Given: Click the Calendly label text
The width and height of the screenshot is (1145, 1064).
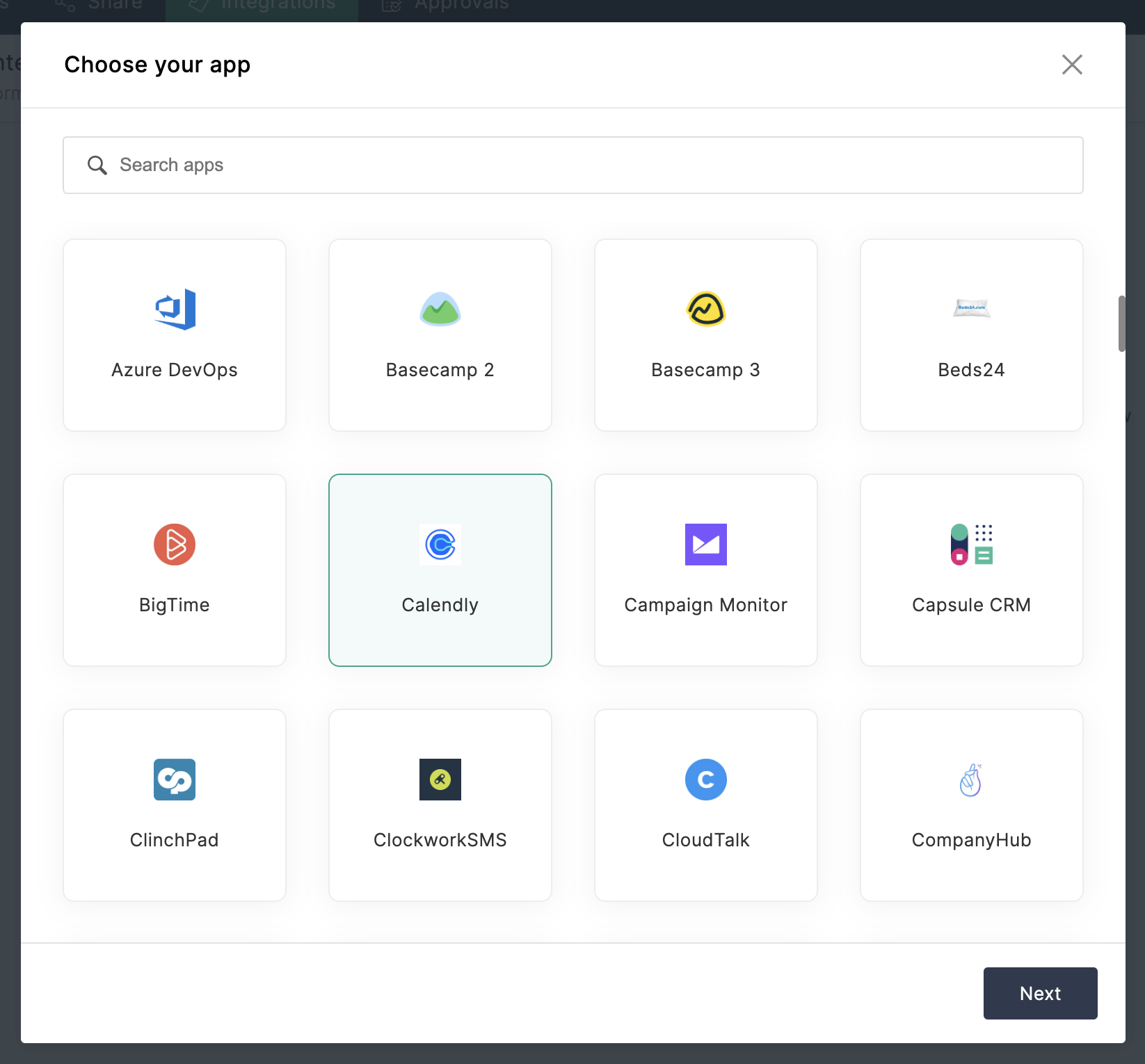Looking at the screenshot, I should (440, 605).
